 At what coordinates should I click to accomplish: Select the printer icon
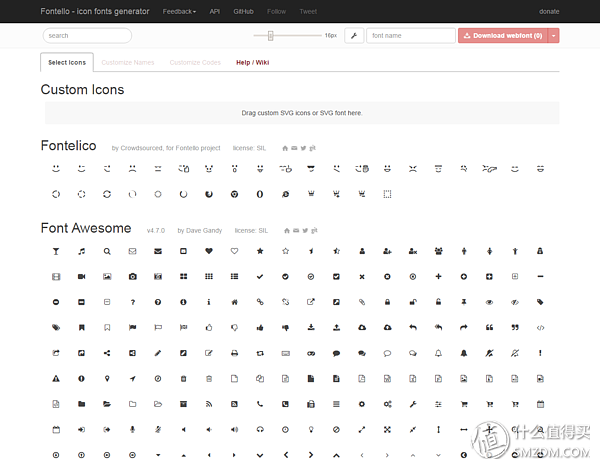coord(235,353)
